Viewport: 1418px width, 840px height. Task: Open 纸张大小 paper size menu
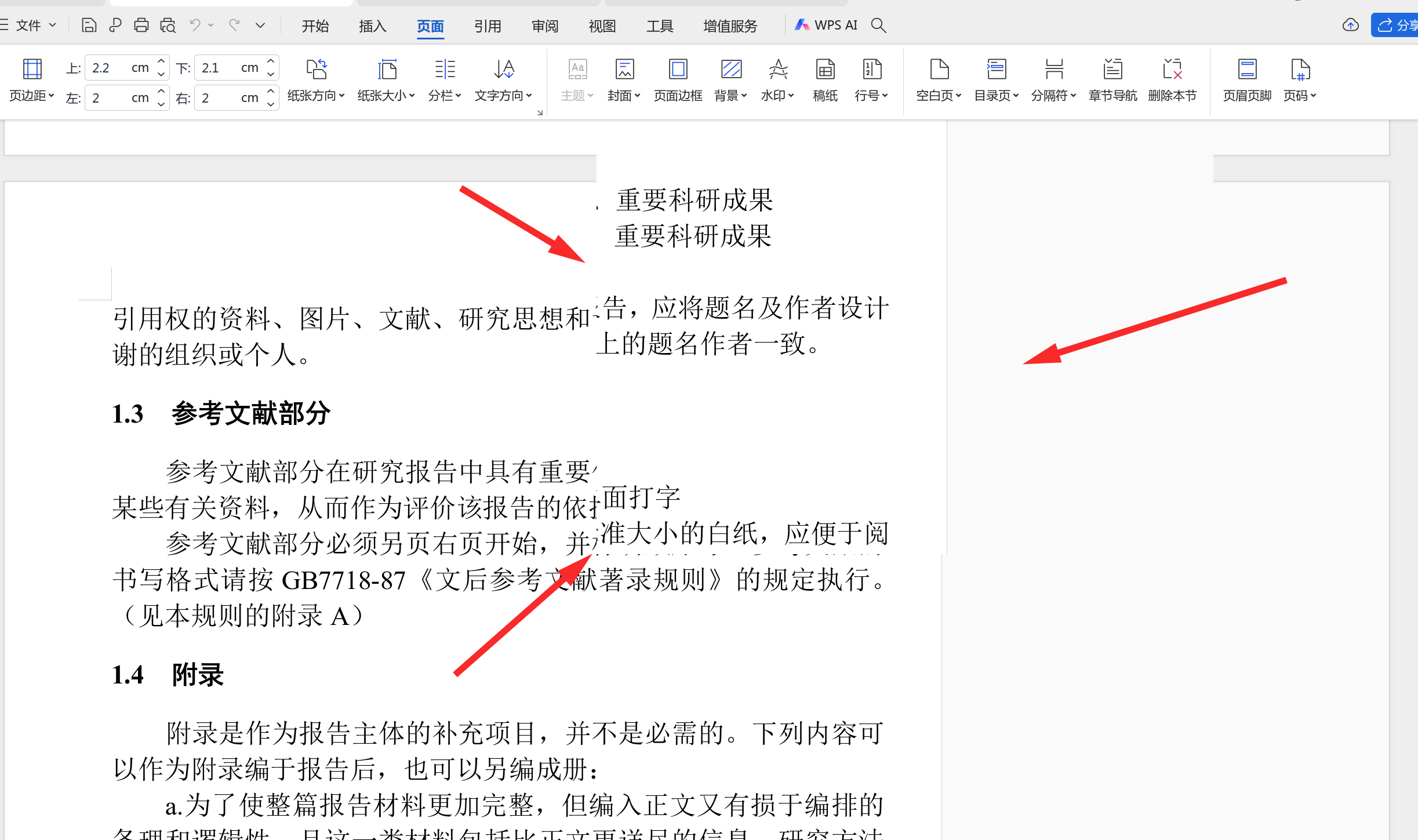click(386, 80)
